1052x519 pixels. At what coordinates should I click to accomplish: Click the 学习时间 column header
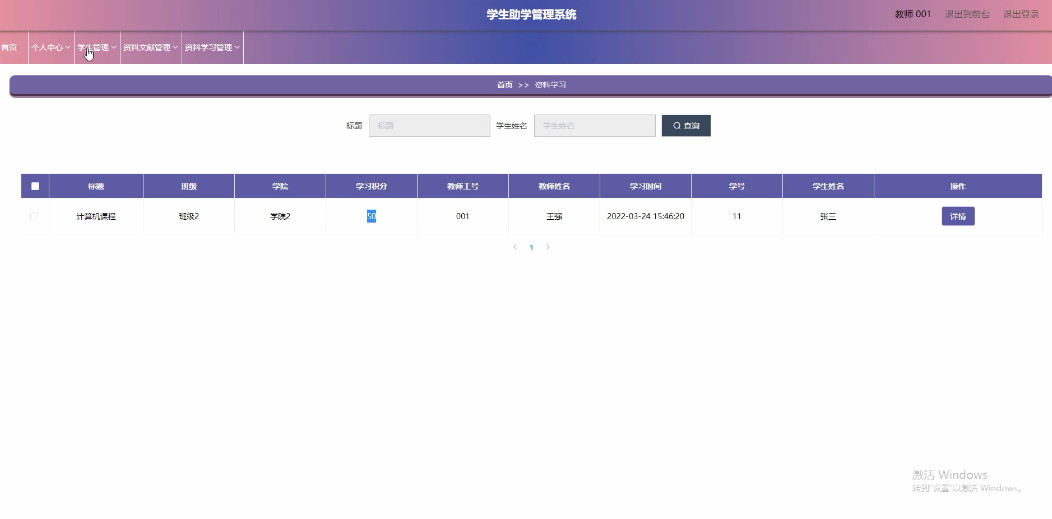(645, 186)
